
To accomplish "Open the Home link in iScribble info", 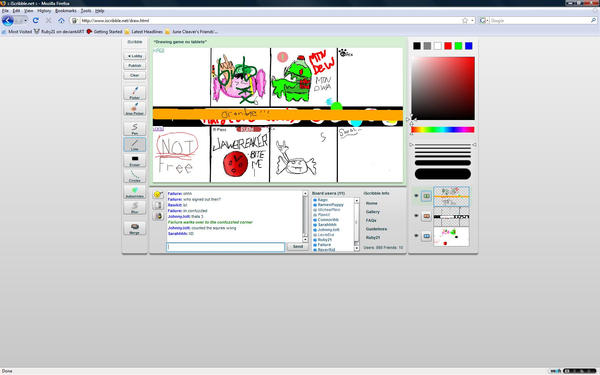I will 371,203.
